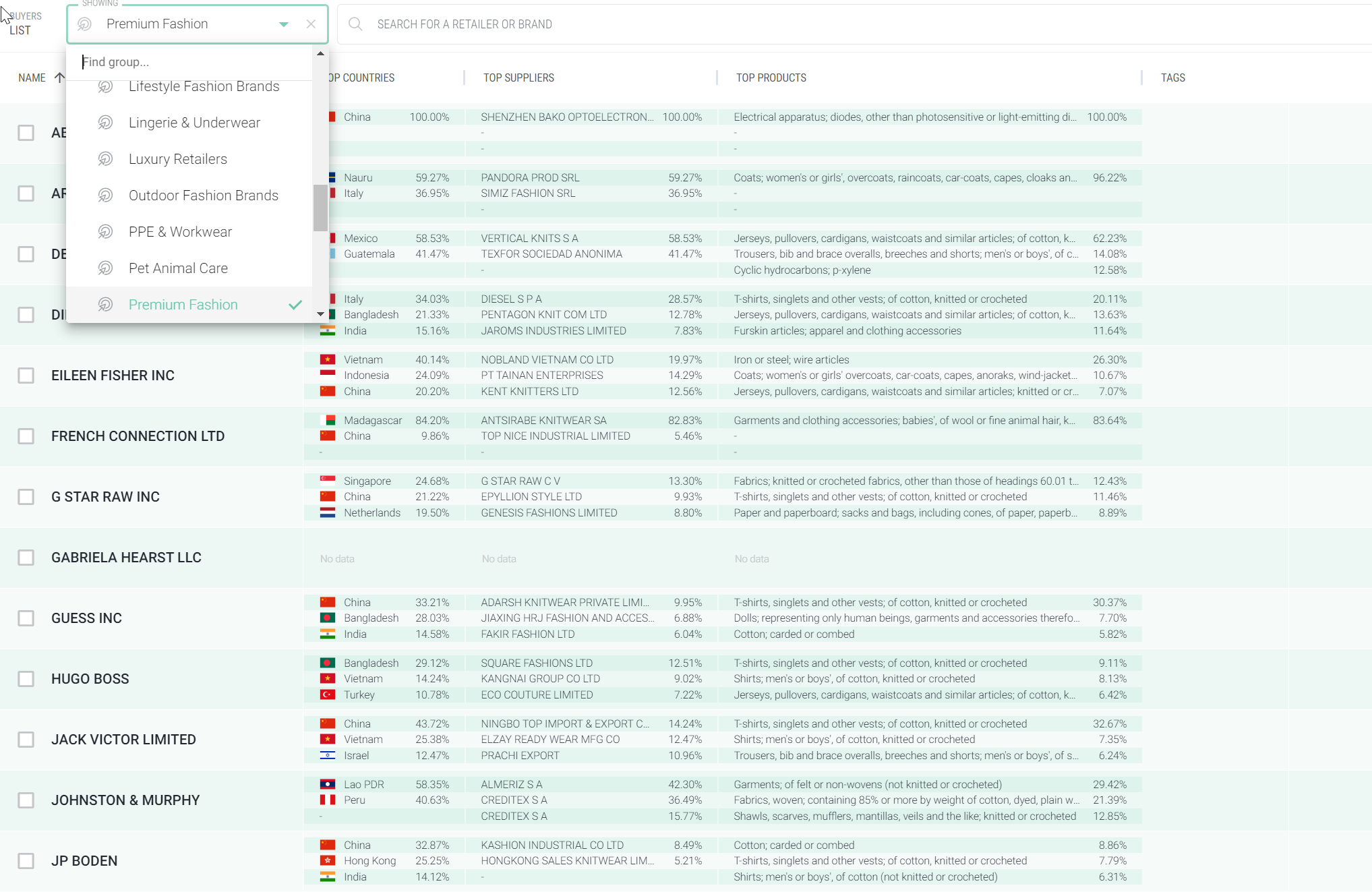This screenshot has width=1372, height=892.
Task: Click Netherlands flag in G Star Raw row
Action: coord(328,513)
